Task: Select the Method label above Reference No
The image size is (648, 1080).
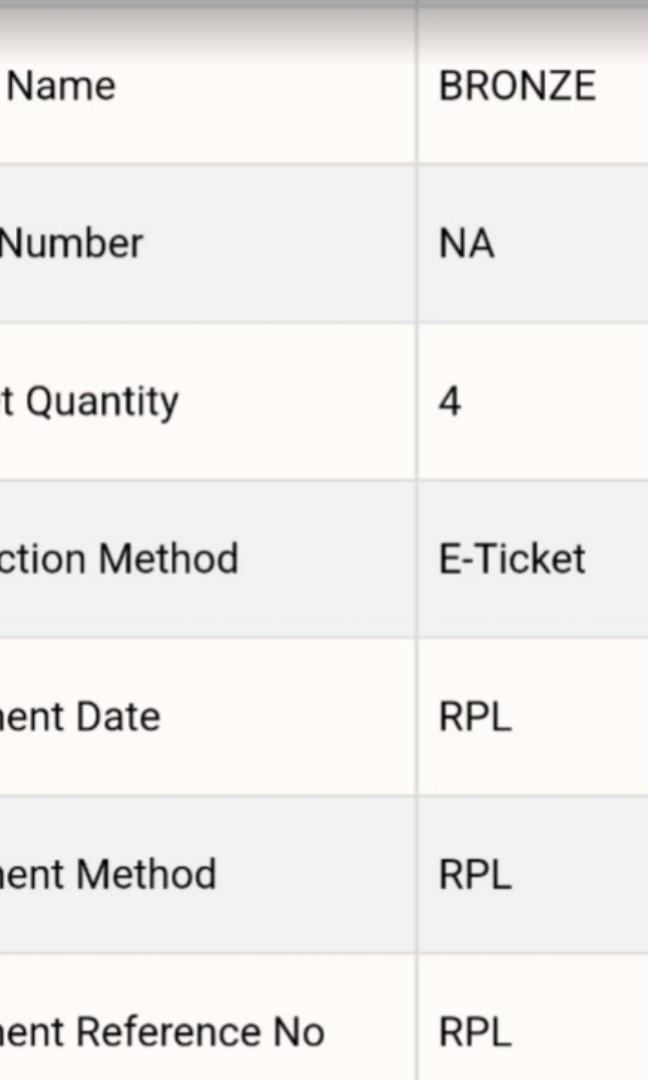Action: click(108, 875)
